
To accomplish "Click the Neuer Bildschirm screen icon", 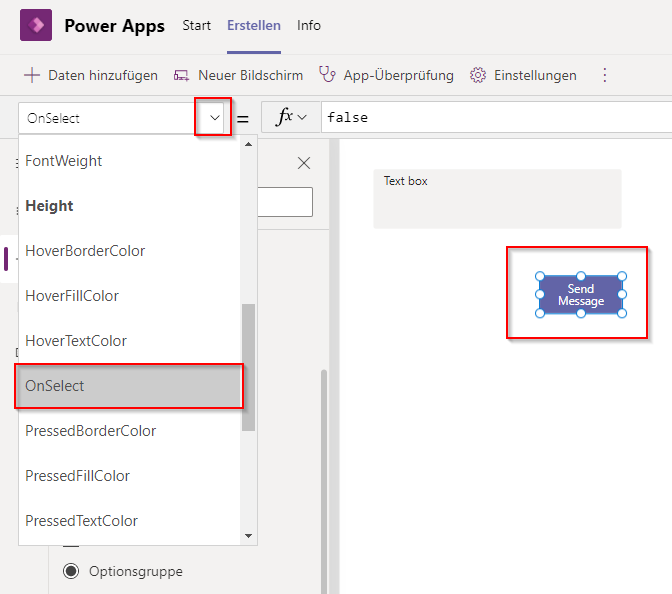I will 181,76.
